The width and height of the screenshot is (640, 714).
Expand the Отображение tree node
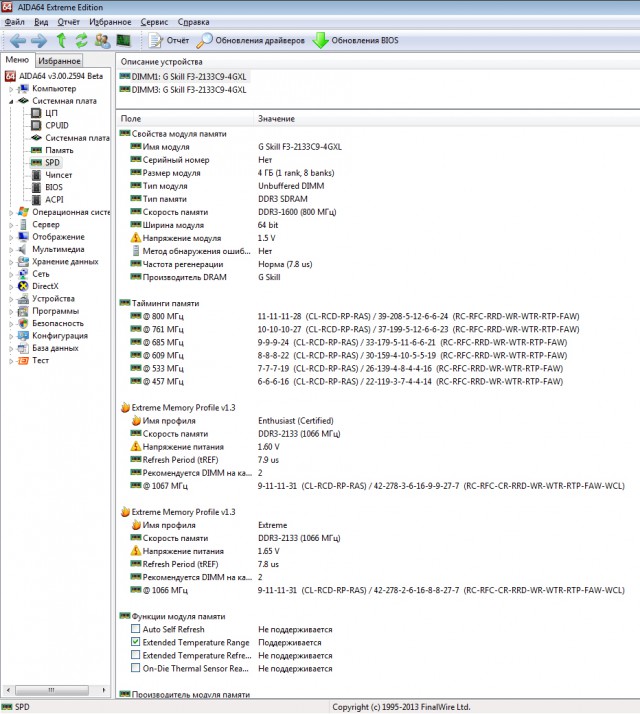click(x=11, y=237)
